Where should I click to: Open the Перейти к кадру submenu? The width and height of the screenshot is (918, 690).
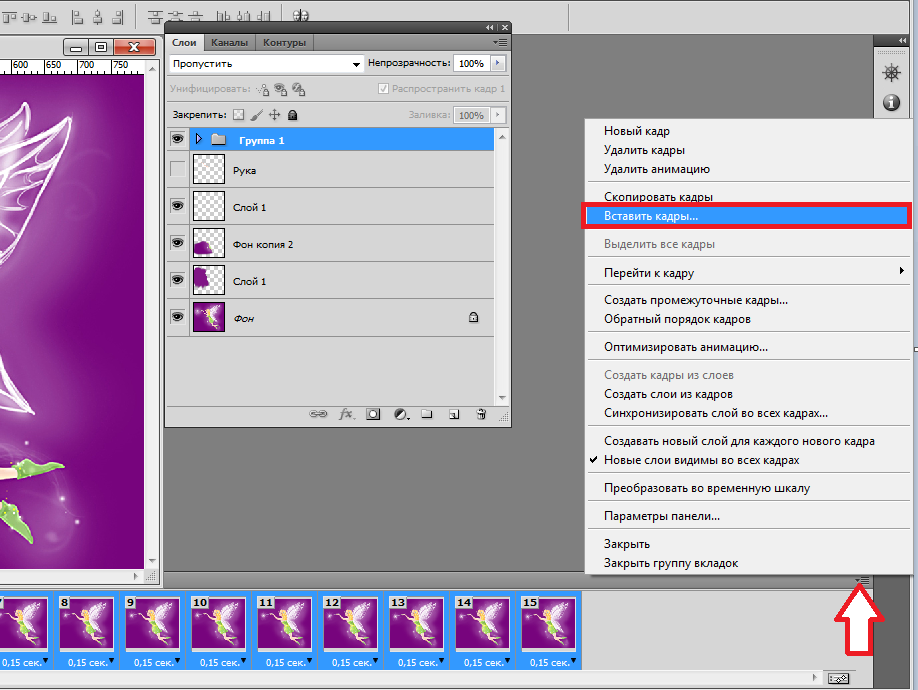click(x=749, y=273)
